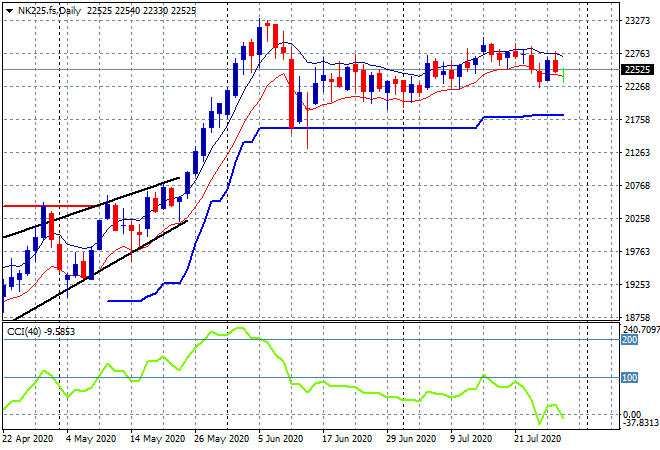Click the date label 22 Apr 2020
Image resolution: width=660 pixels, height=450 pixels.
click(x=28, y=439)
